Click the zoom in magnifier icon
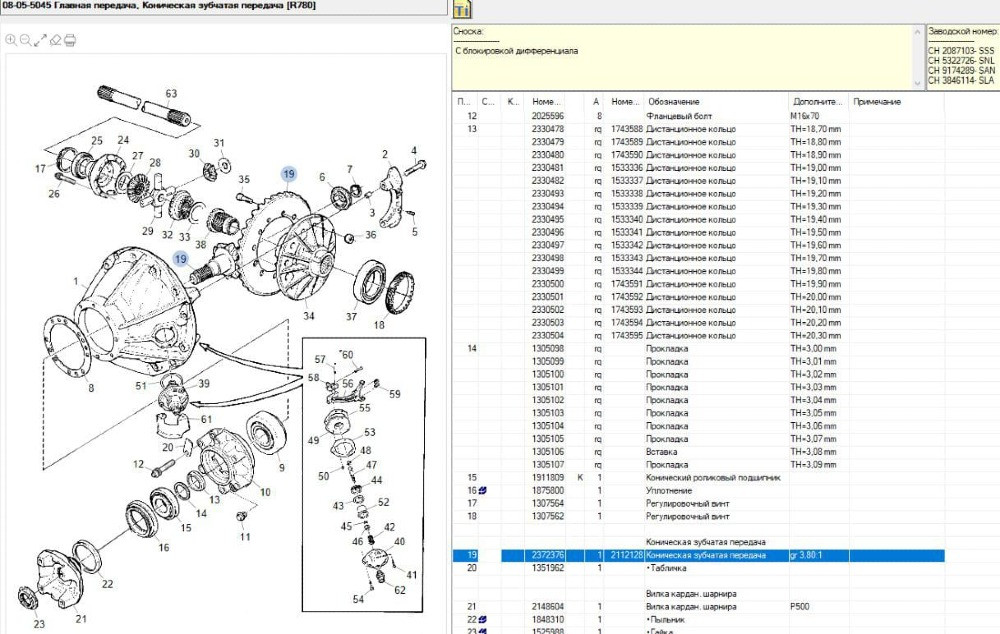 click(x=11, y=40)
